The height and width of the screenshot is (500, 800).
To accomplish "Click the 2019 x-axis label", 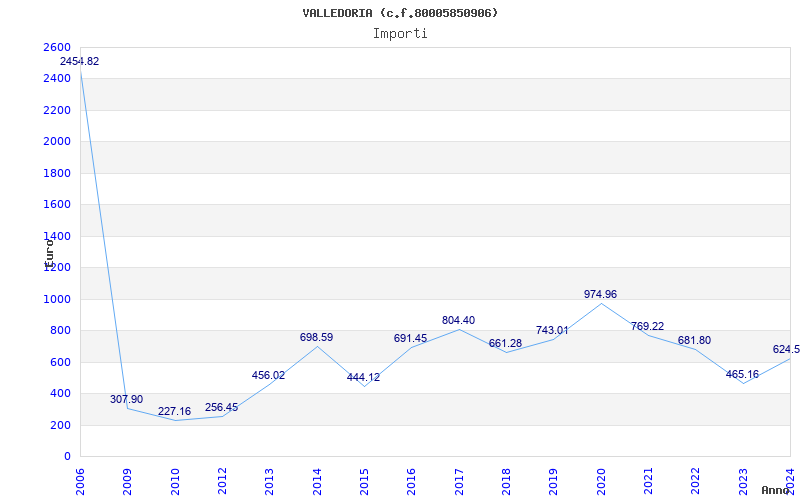I will (554, 482).
